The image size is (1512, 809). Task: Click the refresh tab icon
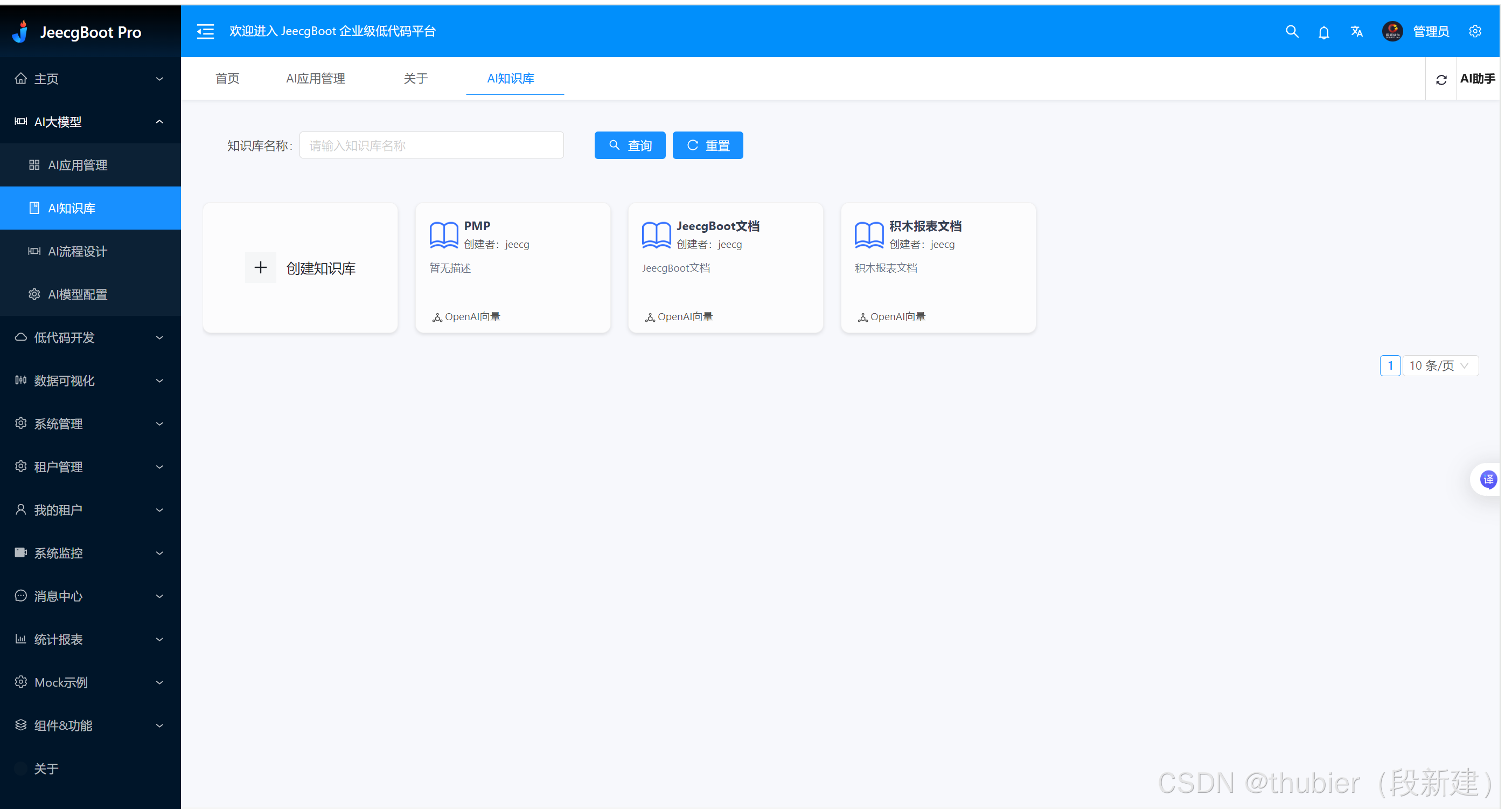1441,79
